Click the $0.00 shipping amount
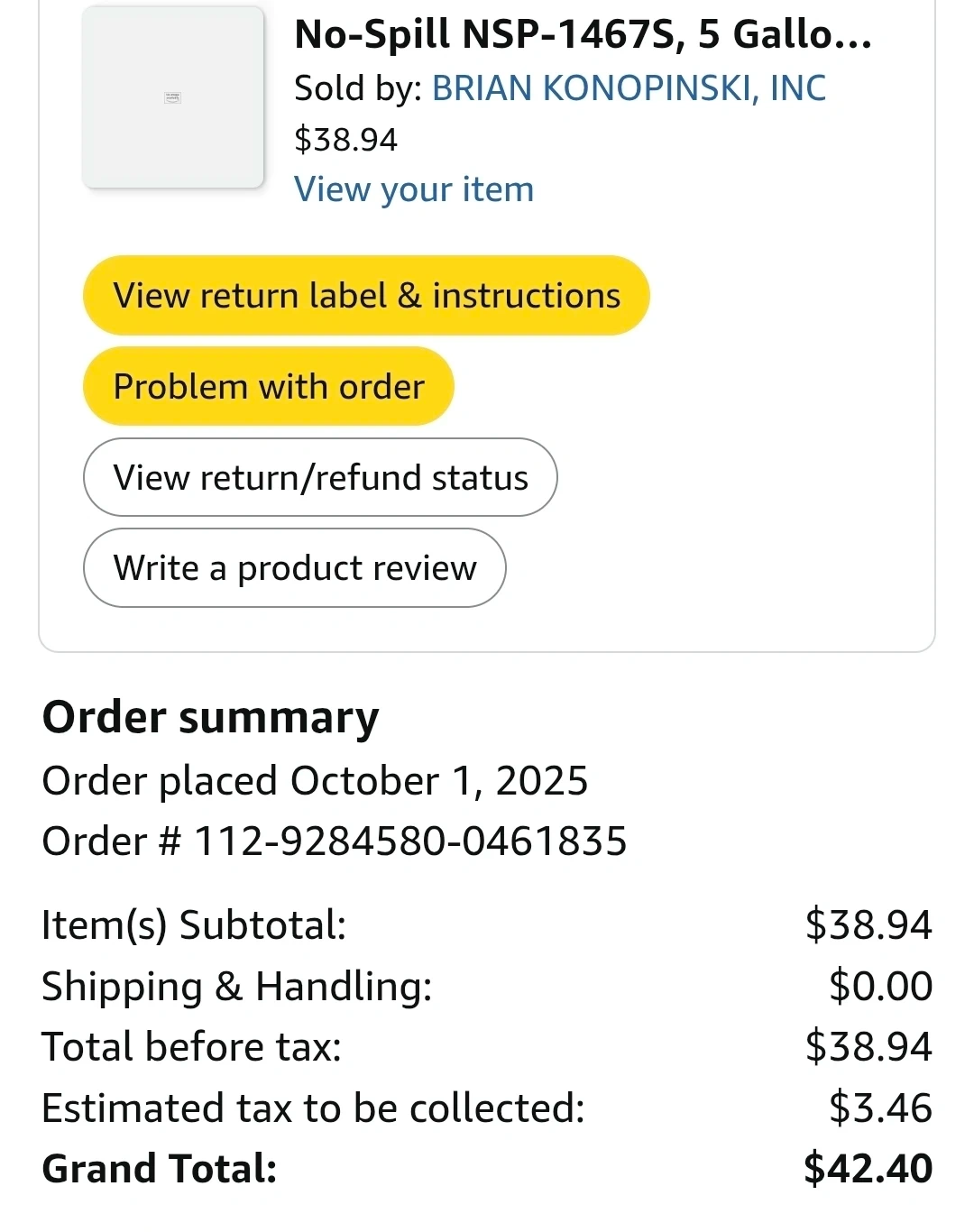The height and width of the screenshot is (1232, 974). point(880,987)
